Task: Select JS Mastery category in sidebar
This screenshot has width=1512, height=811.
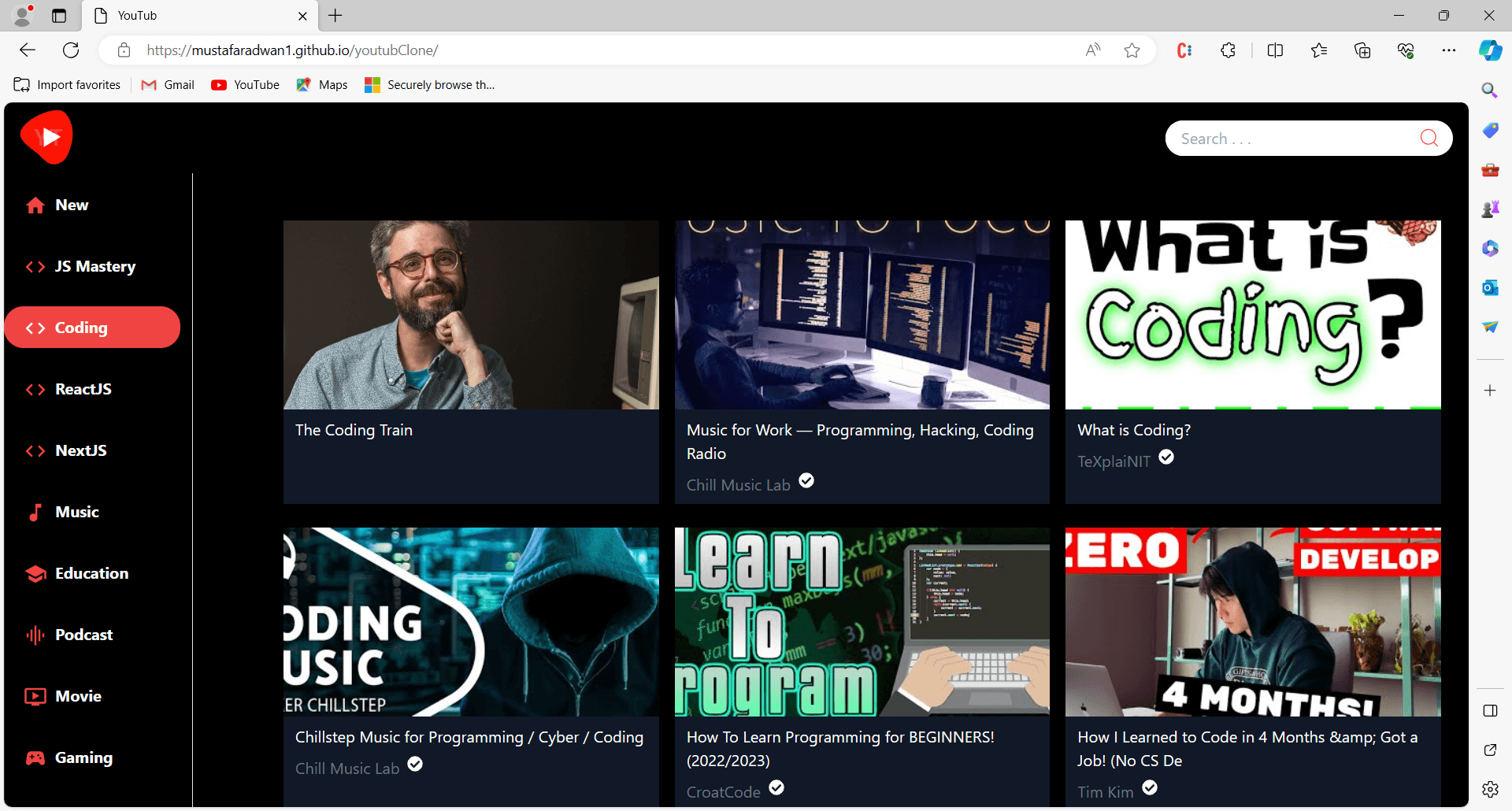Action: [92, 266]
